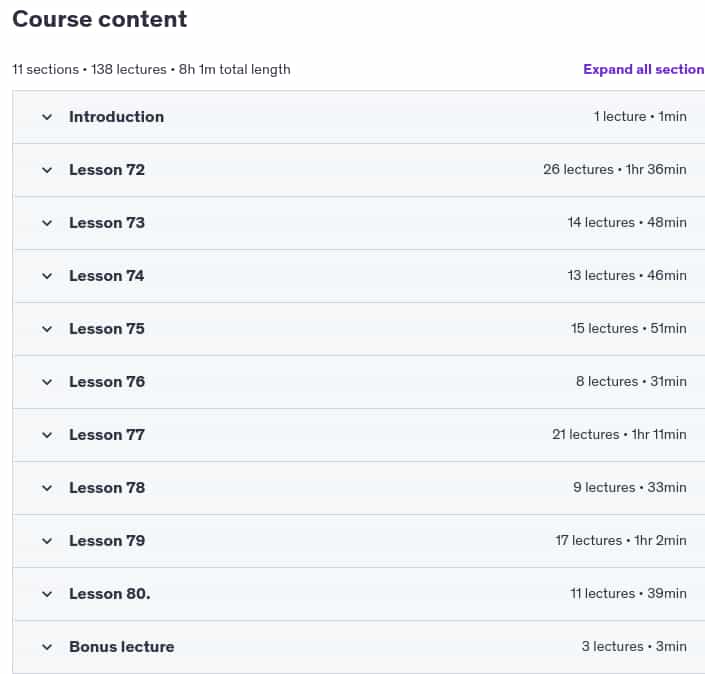The width and height of the screenshot is (705, 674).
Task: Select the Lesson 73 title
Action: click(107, 223)
